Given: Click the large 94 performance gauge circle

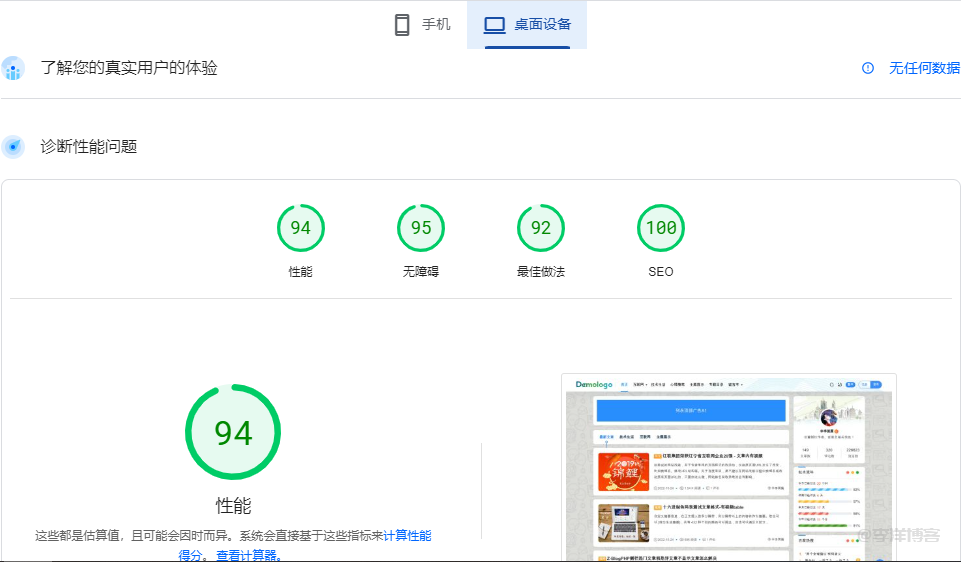Looking at the screenshot, I should (233, 432).
